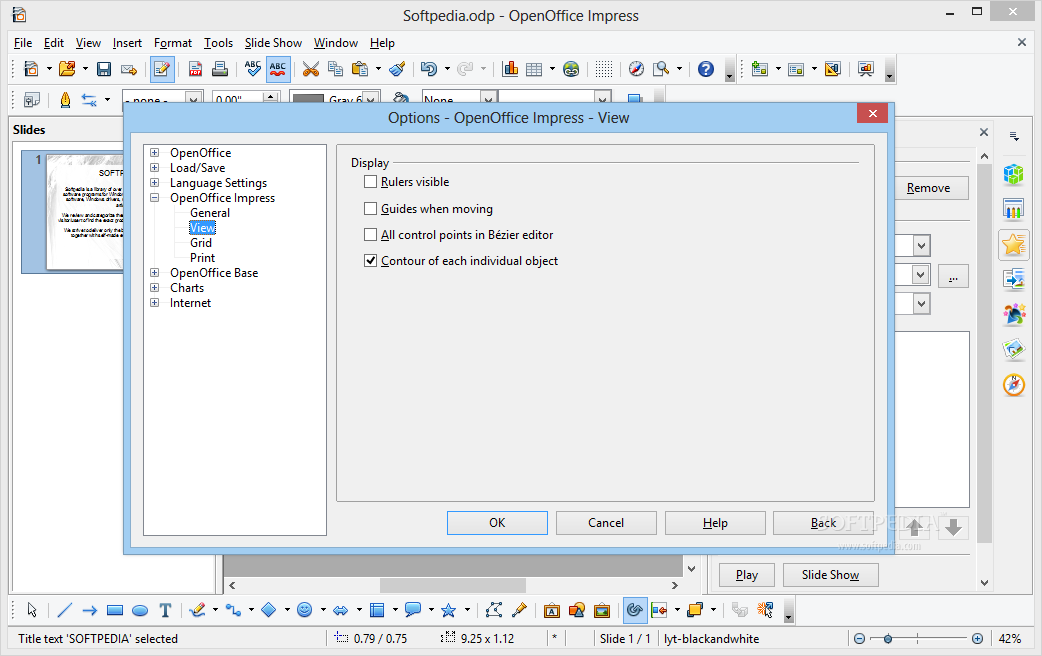Open the Insert menu
1042x656 pixels.
point(127,43)
